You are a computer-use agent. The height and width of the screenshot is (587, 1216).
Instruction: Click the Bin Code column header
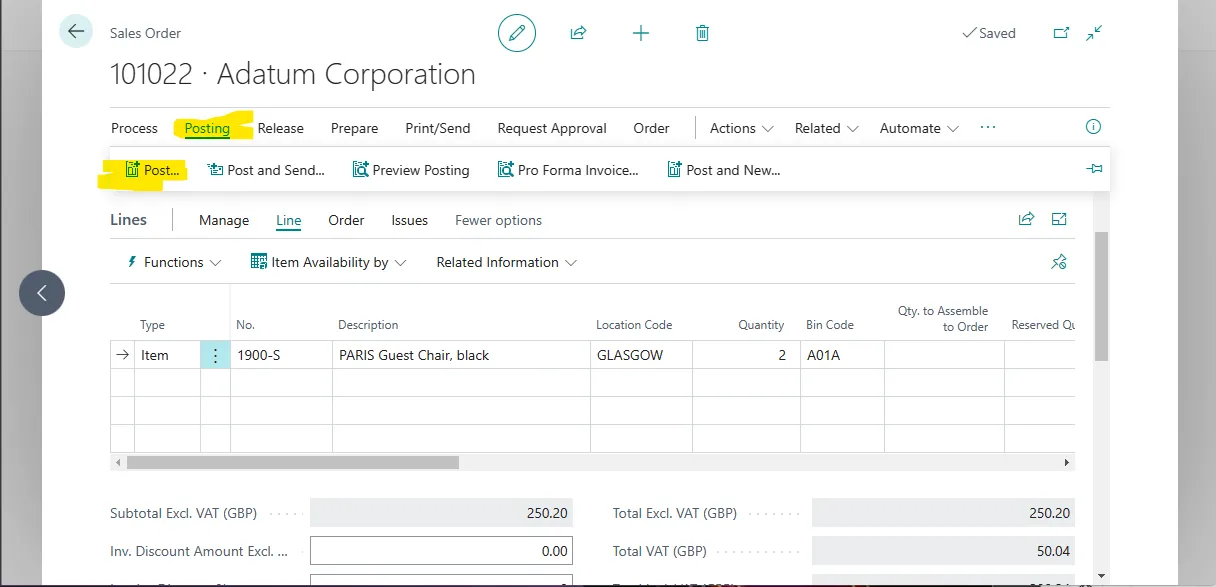click(830, 325)
